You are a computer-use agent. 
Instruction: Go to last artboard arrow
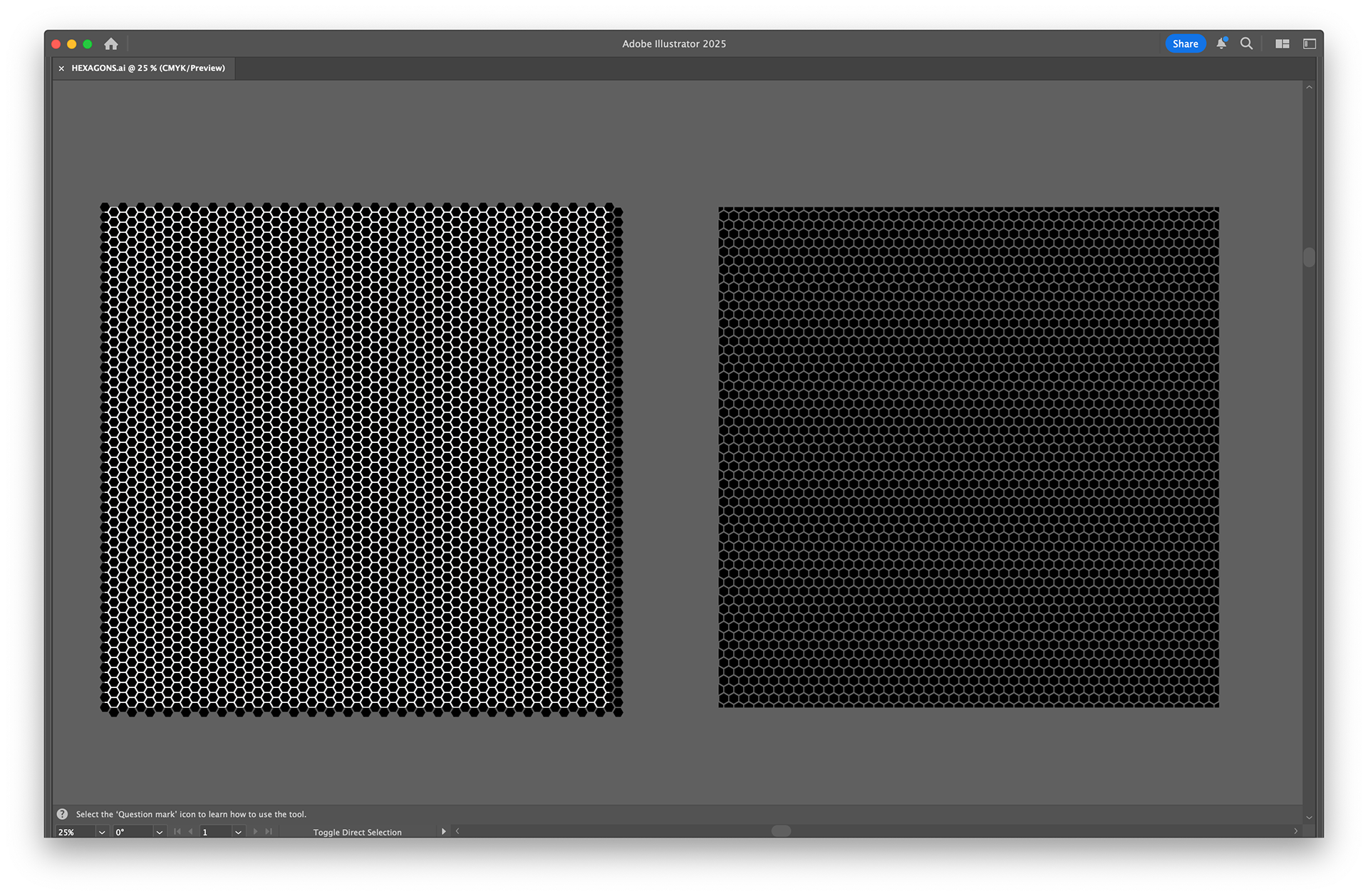click(x=269, y=831)
